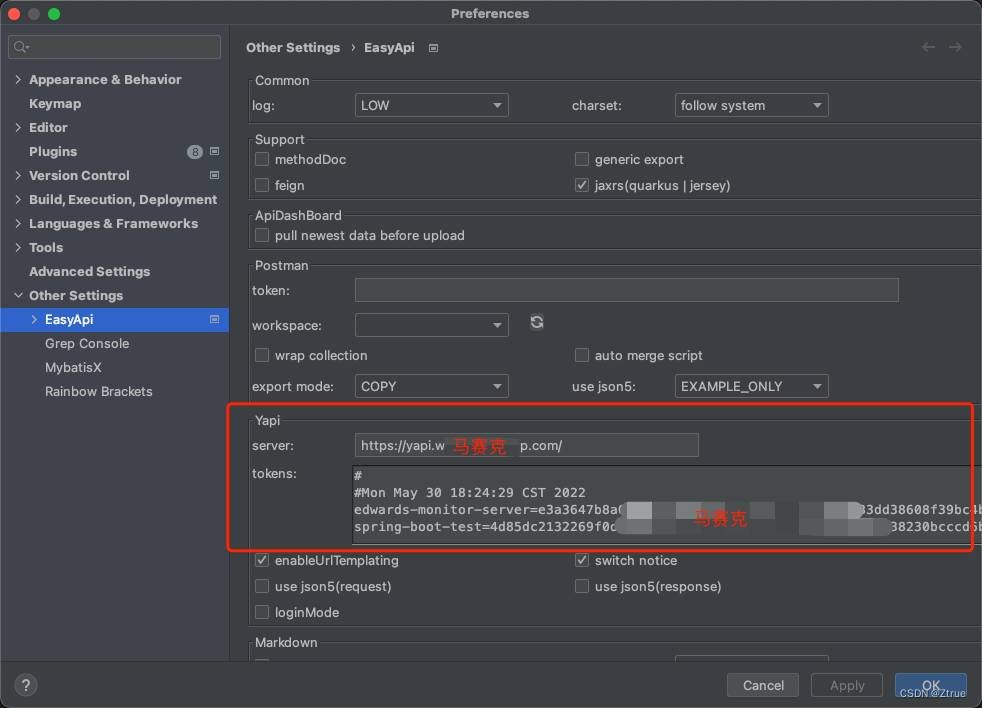
Task: Check pull newest data before upload
Action: (x=262, y=236)
